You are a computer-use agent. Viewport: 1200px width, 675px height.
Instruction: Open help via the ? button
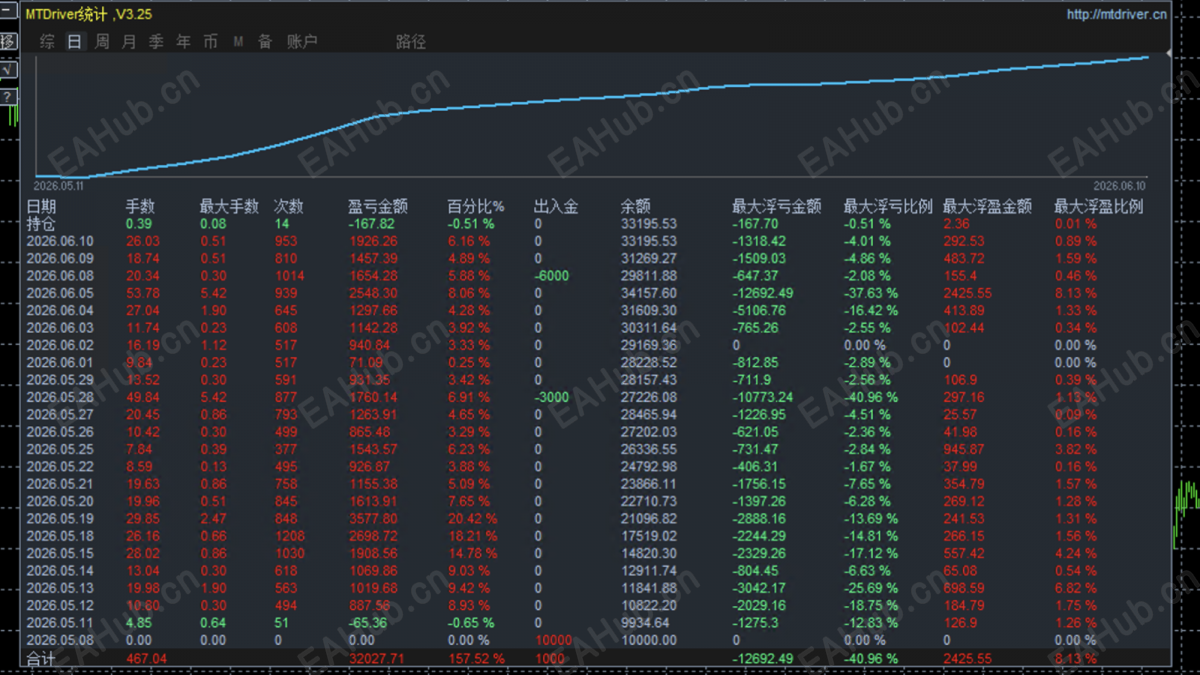(x=7, y=96)
